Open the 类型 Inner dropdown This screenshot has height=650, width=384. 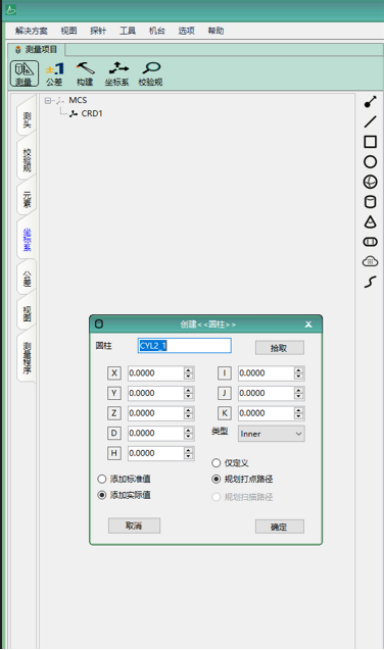click(x=271, y=434)
